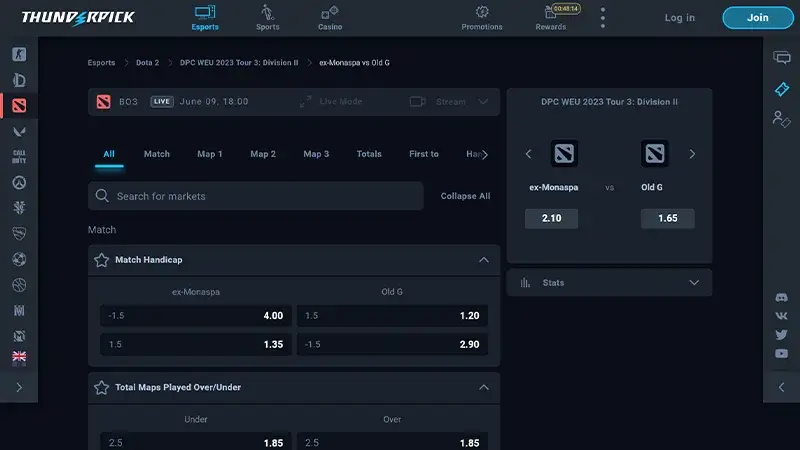The height and width of the screenshot is (450, 800).
Task: Click Log in
Action: [x=680, y=18]
